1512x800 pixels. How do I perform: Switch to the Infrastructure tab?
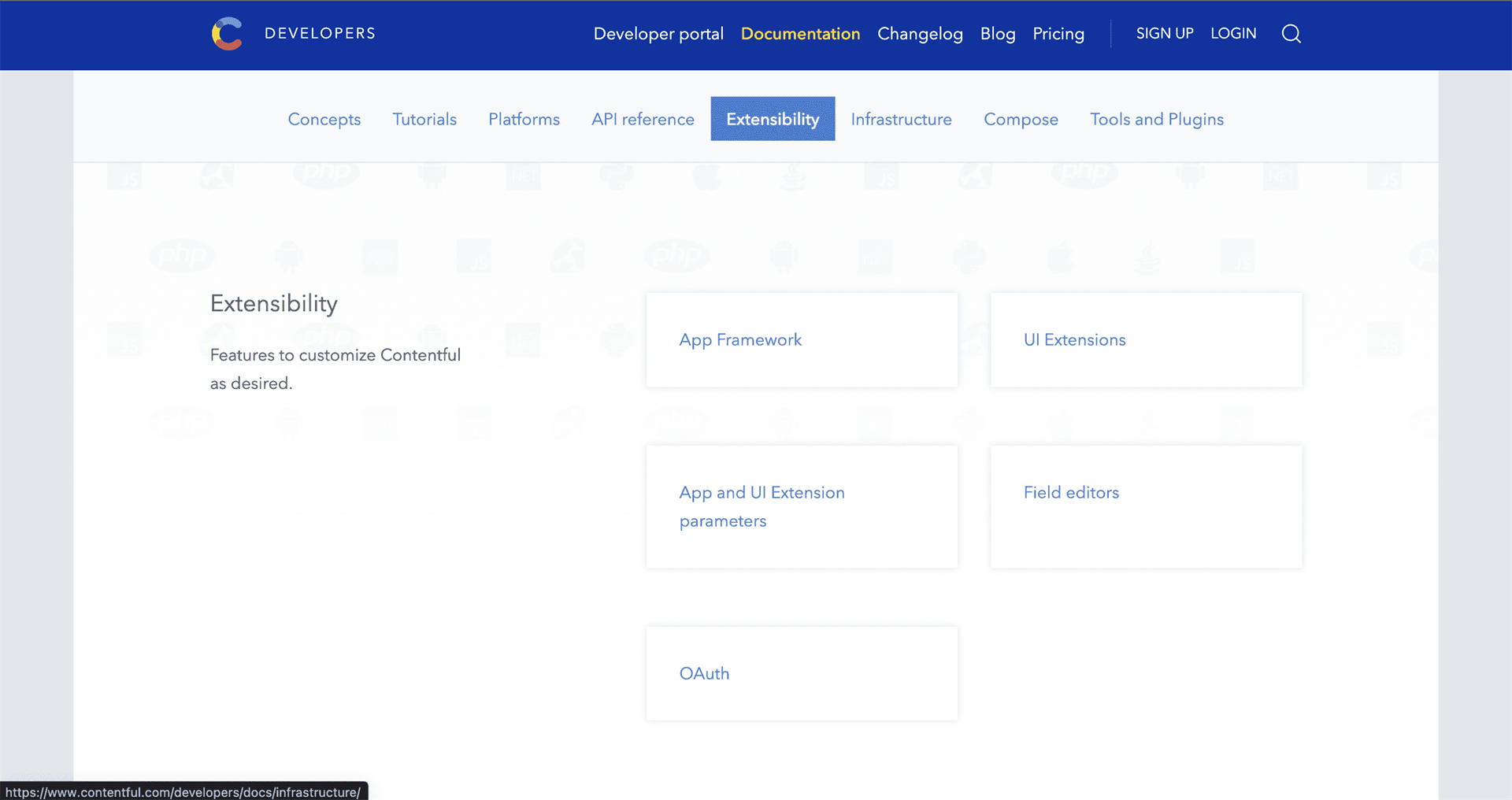pyautogui.click(x=901, y=119)
